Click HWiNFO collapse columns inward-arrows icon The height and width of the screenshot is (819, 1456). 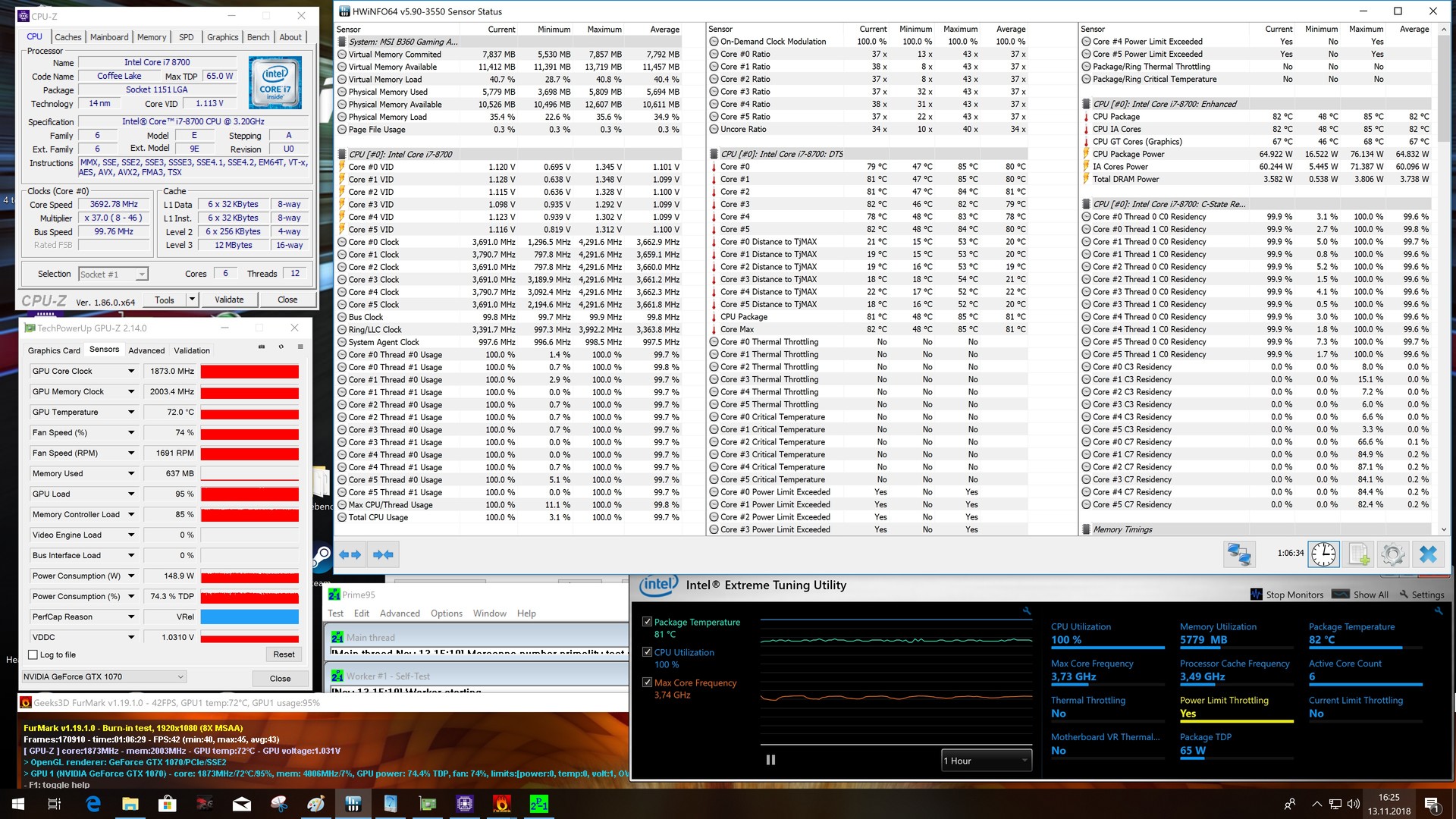coord(383,555)
